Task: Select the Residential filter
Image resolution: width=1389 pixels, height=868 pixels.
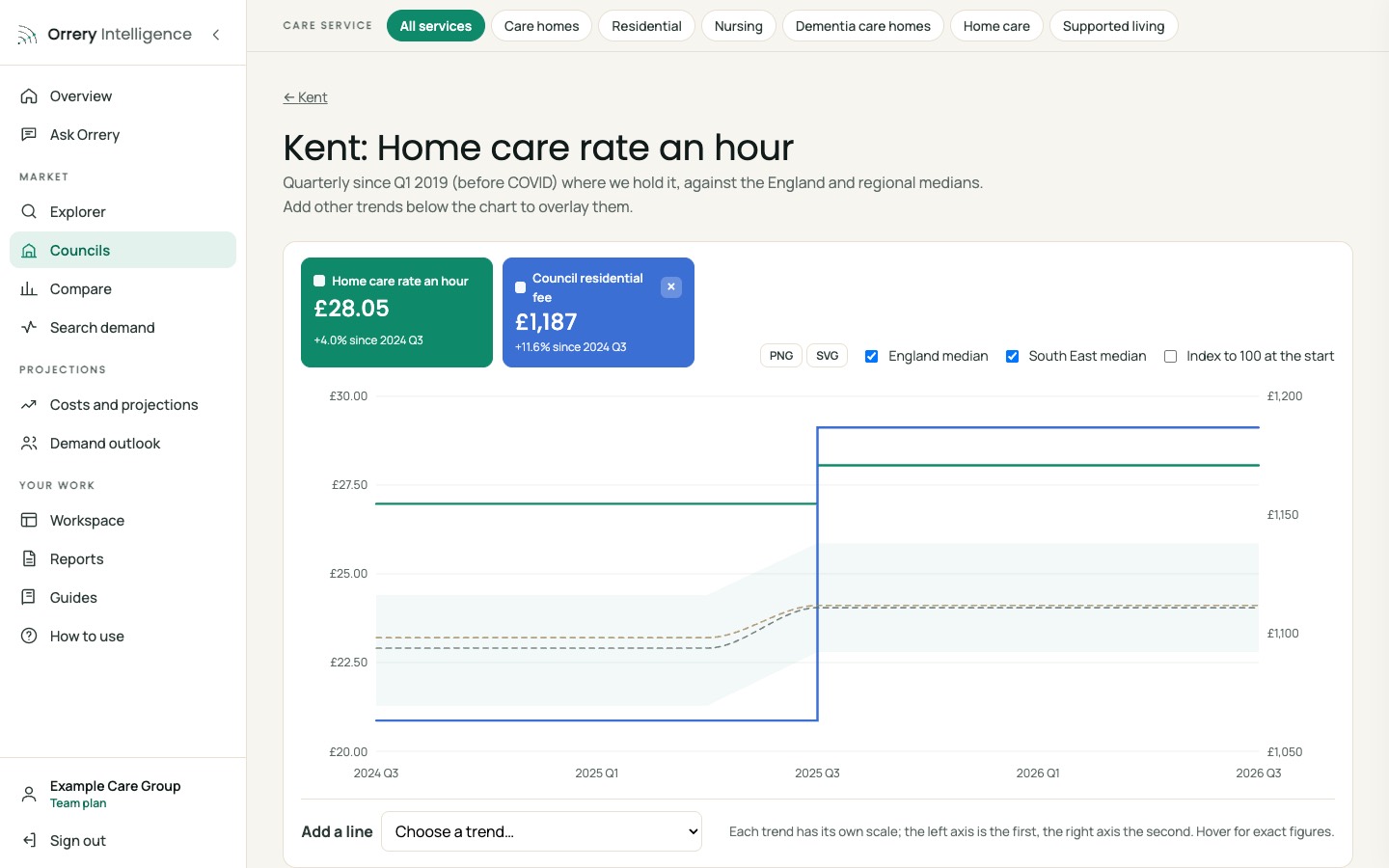Action: click(646, 26)
